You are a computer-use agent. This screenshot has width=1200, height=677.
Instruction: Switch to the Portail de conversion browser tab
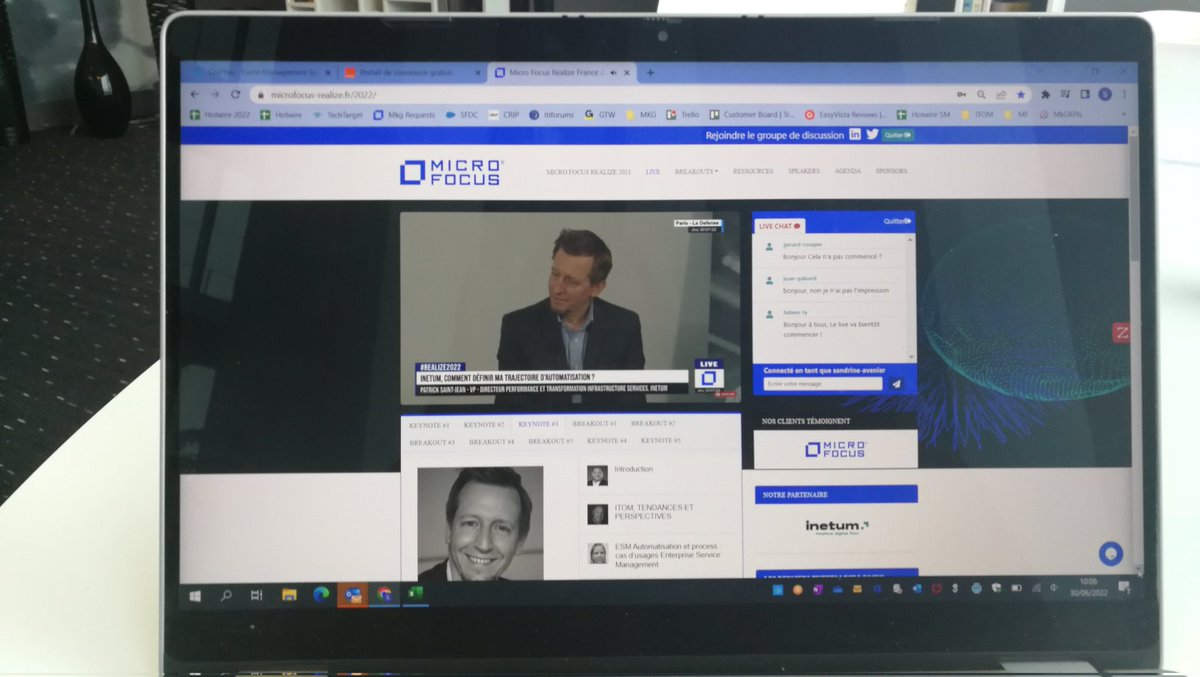click(410, 72)
